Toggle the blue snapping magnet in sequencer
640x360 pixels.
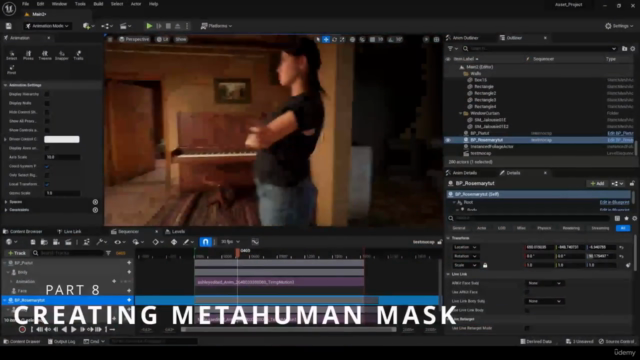pyautogui.click(x=205, y=242)
